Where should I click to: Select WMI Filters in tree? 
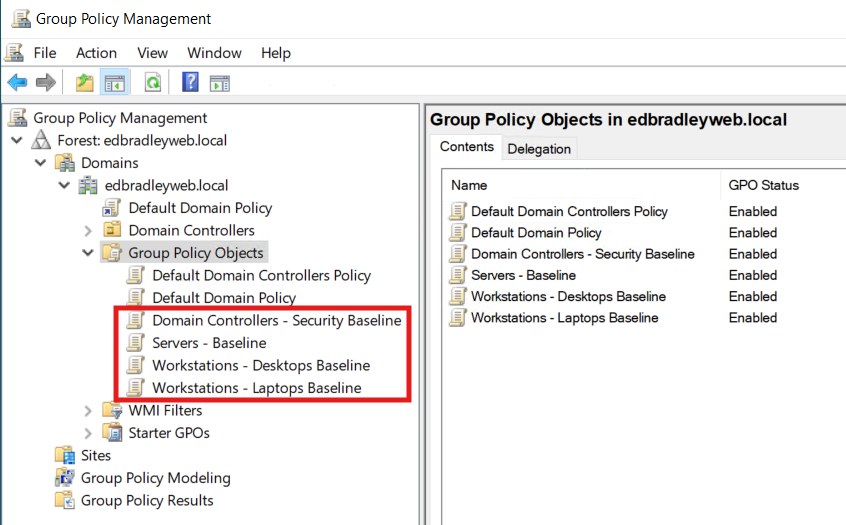coord(165,411)
